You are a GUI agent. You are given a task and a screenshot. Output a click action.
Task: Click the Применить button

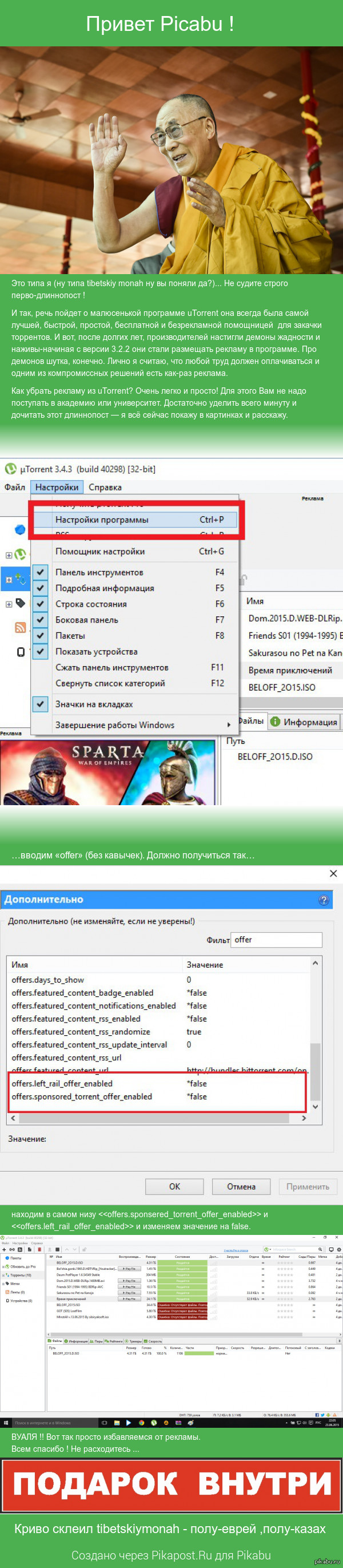[308, 1186]
